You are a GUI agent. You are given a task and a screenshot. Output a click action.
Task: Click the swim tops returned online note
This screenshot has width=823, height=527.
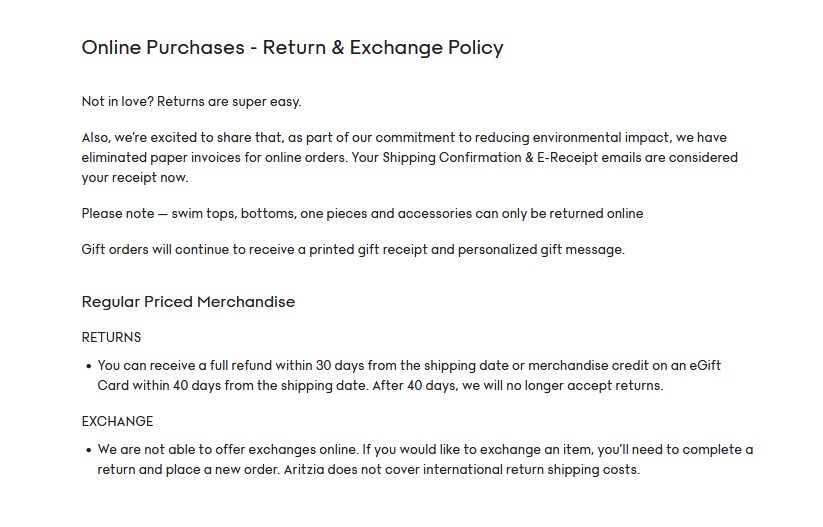pos(362,214)
